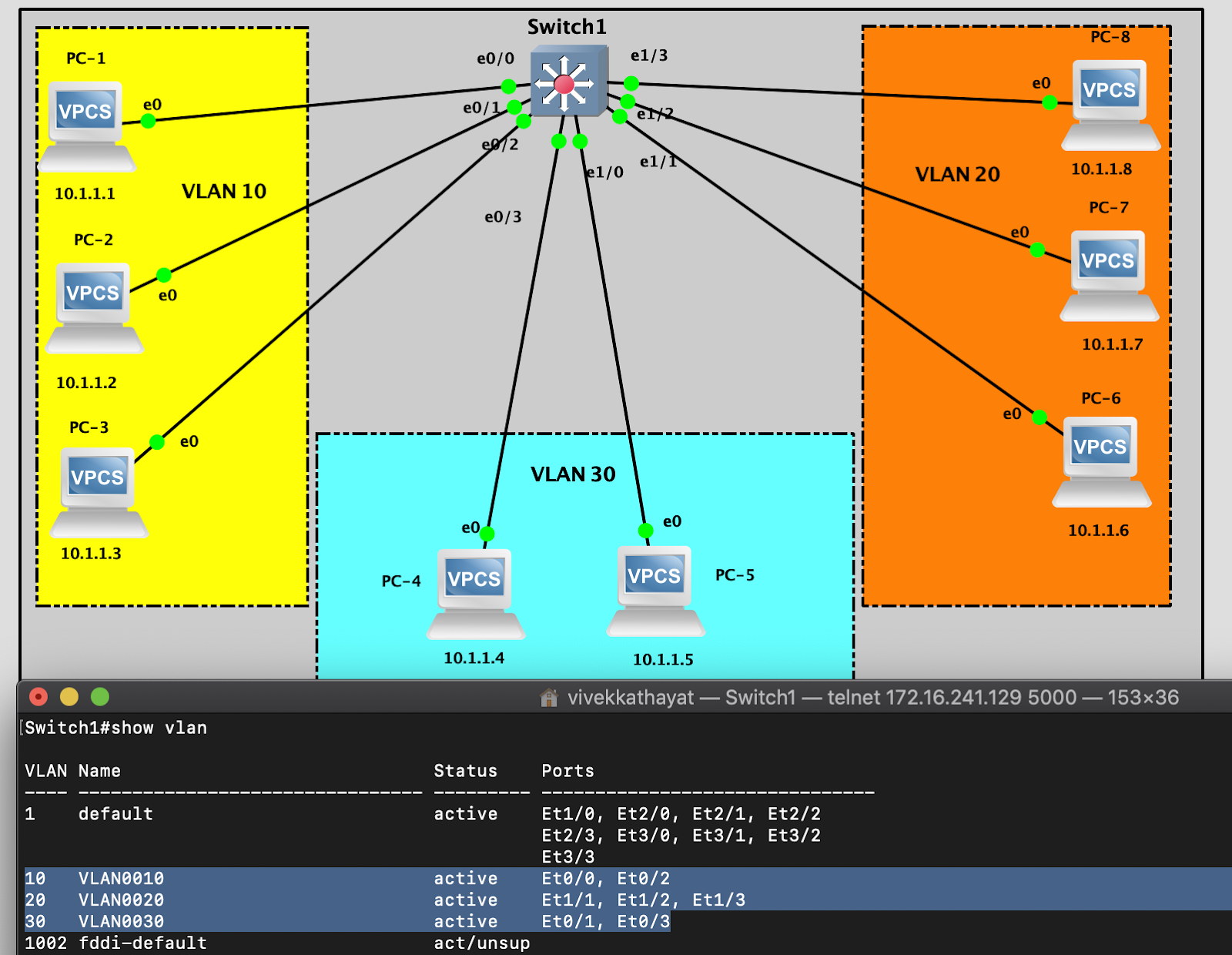Select the VLAN 20 area heading
Viewport: 1232px width, 955px height.
pos(956,175)
